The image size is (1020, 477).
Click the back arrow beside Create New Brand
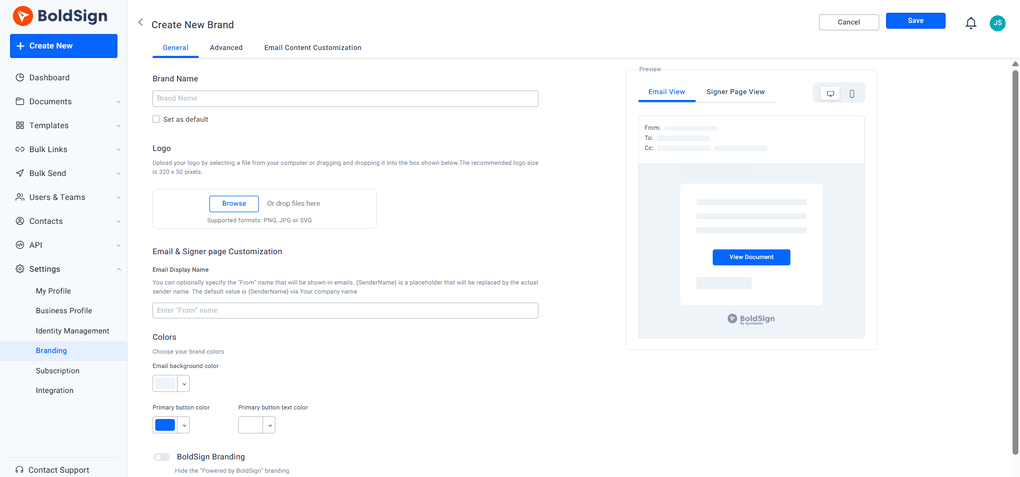click(140, 23)
